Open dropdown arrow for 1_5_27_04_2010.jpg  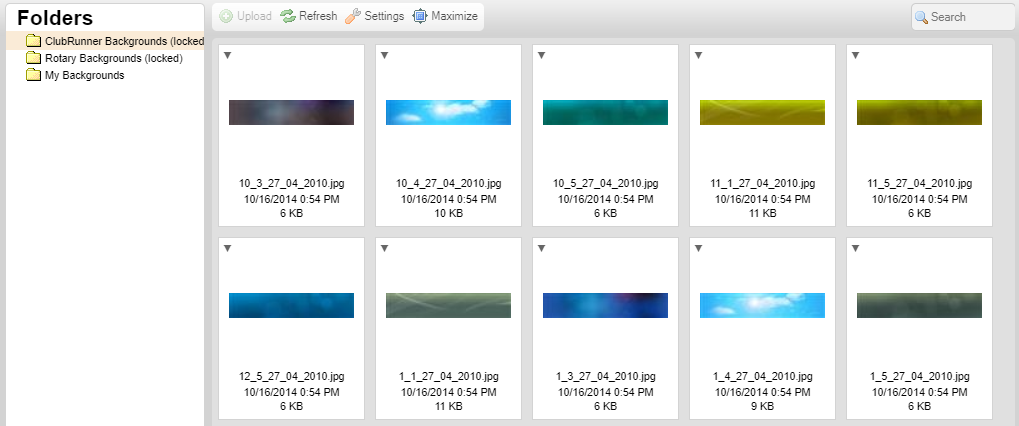pos(855,249)
